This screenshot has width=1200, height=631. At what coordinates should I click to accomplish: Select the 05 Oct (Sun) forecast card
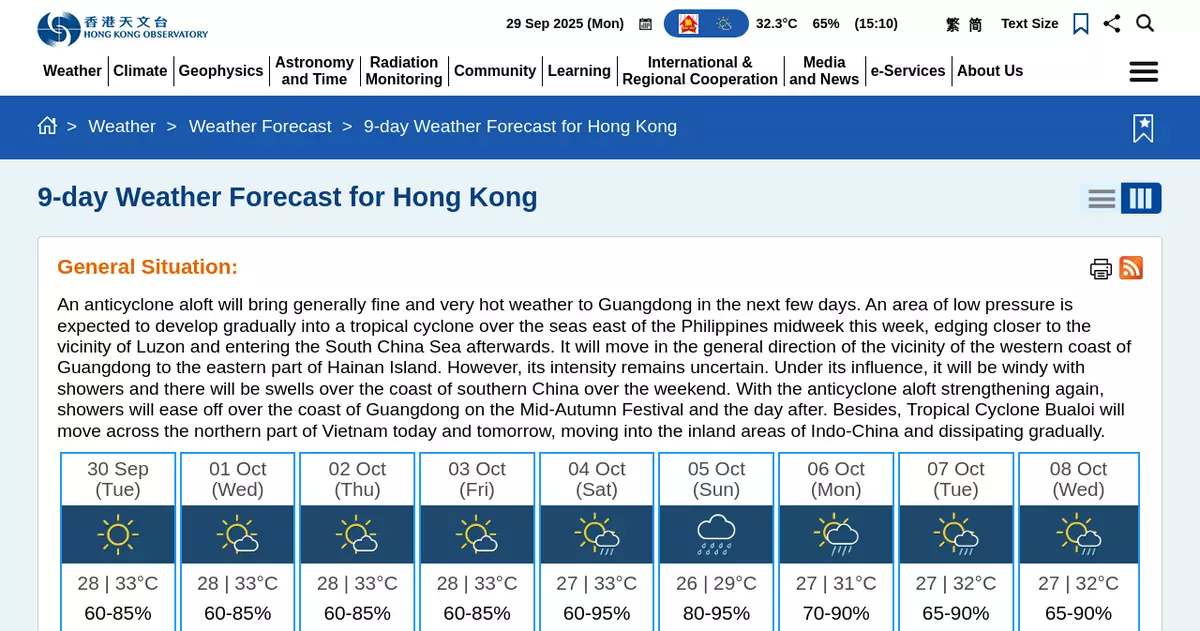click(716, 540)
